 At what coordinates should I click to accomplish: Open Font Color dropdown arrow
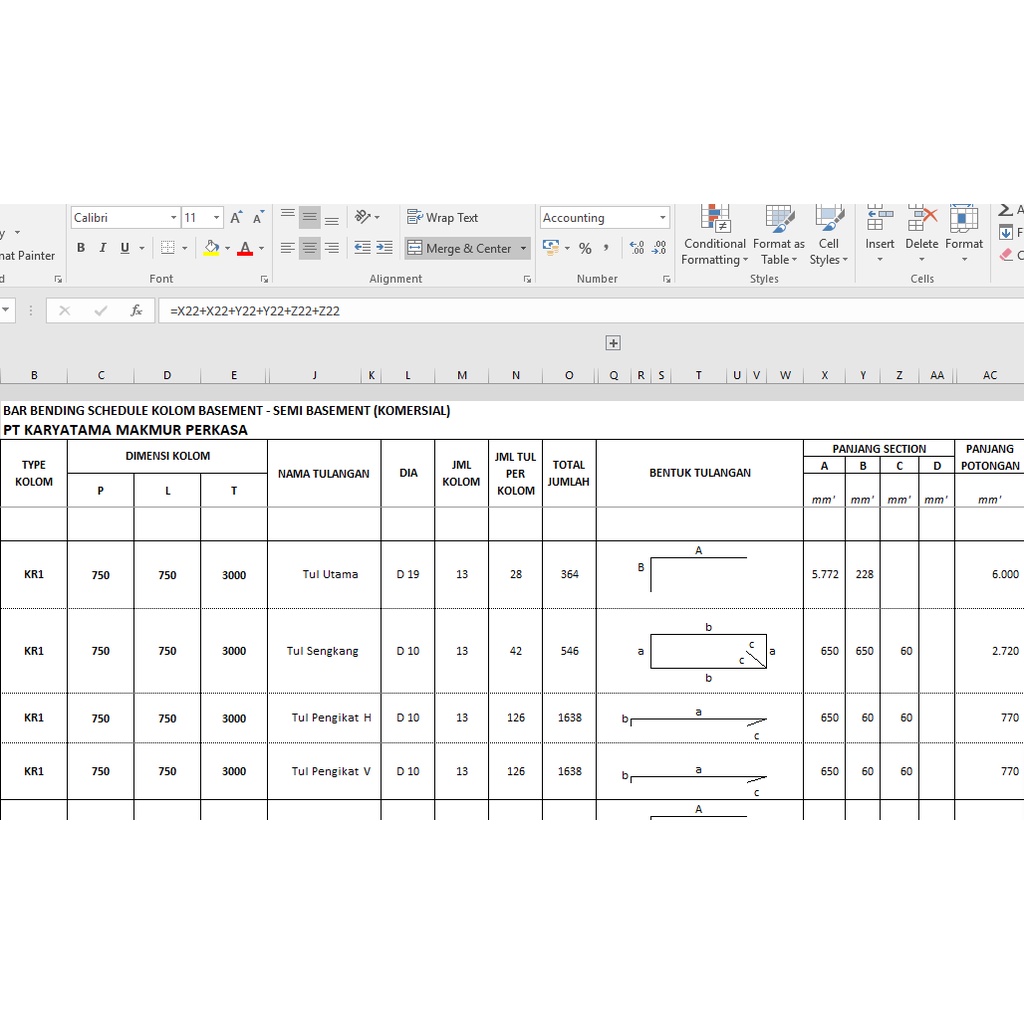coord(262,248)
